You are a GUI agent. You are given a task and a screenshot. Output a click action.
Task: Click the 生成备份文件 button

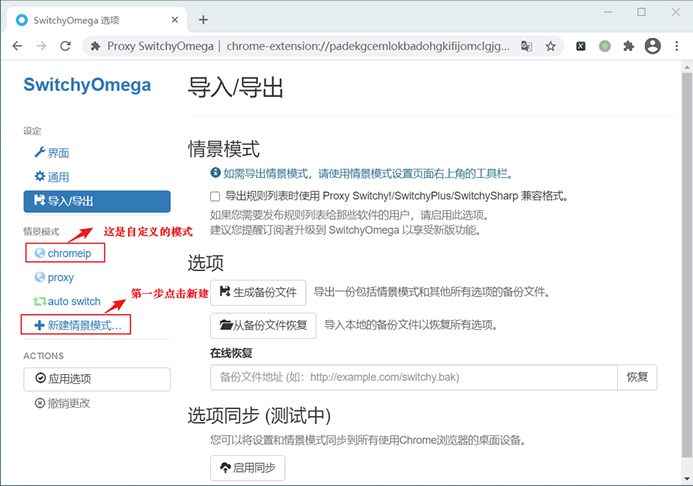pyautogui.click(x=258, y=293)
